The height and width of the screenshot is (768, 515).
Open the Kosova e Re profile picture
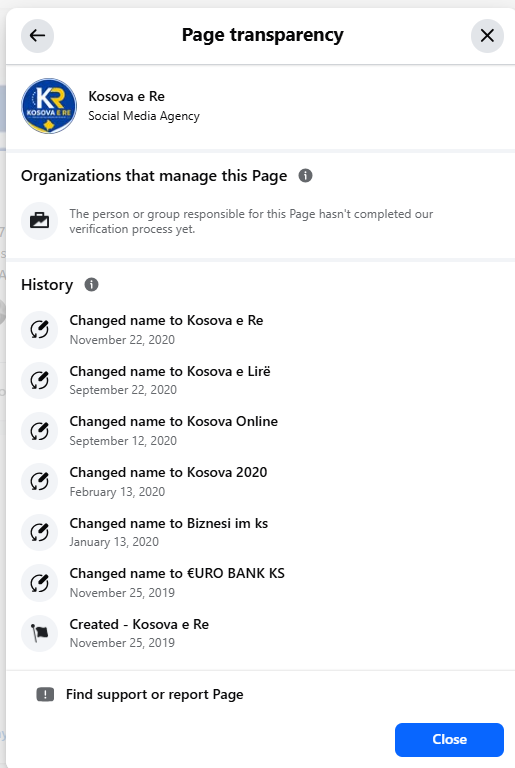point(49,106)
